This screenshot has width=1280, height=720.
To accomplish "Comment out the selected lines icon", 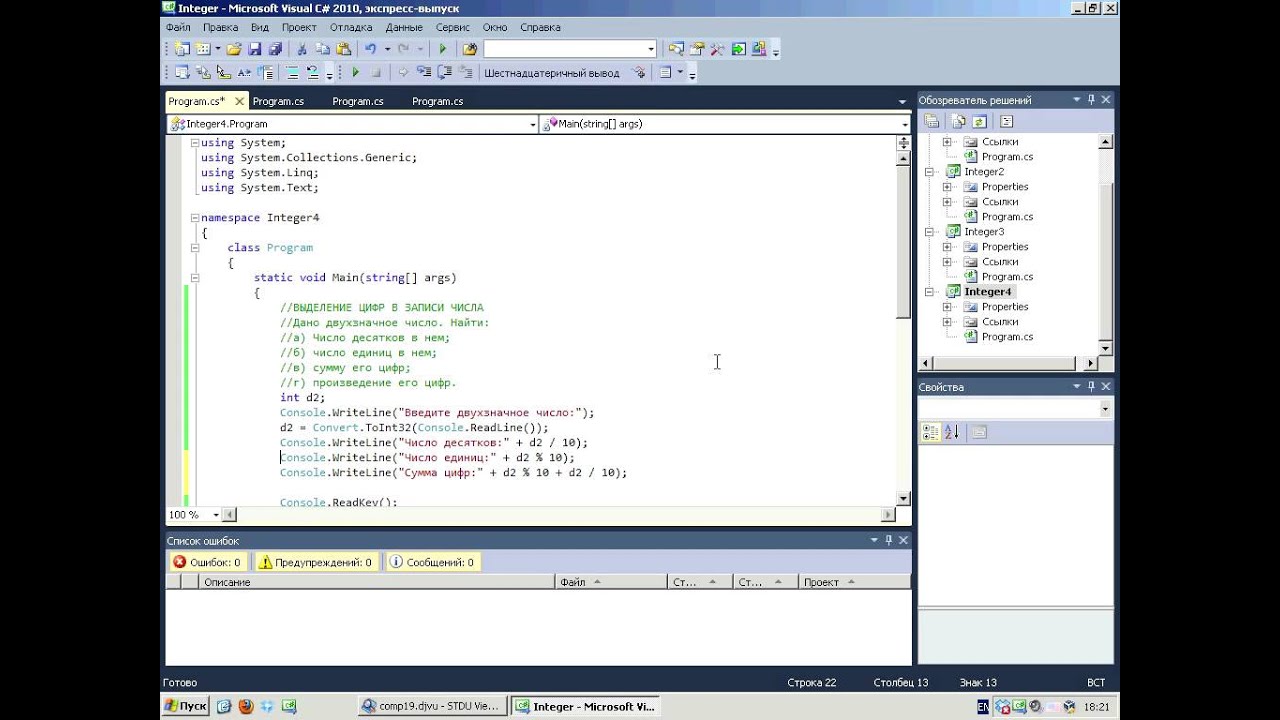I will 292,73.
